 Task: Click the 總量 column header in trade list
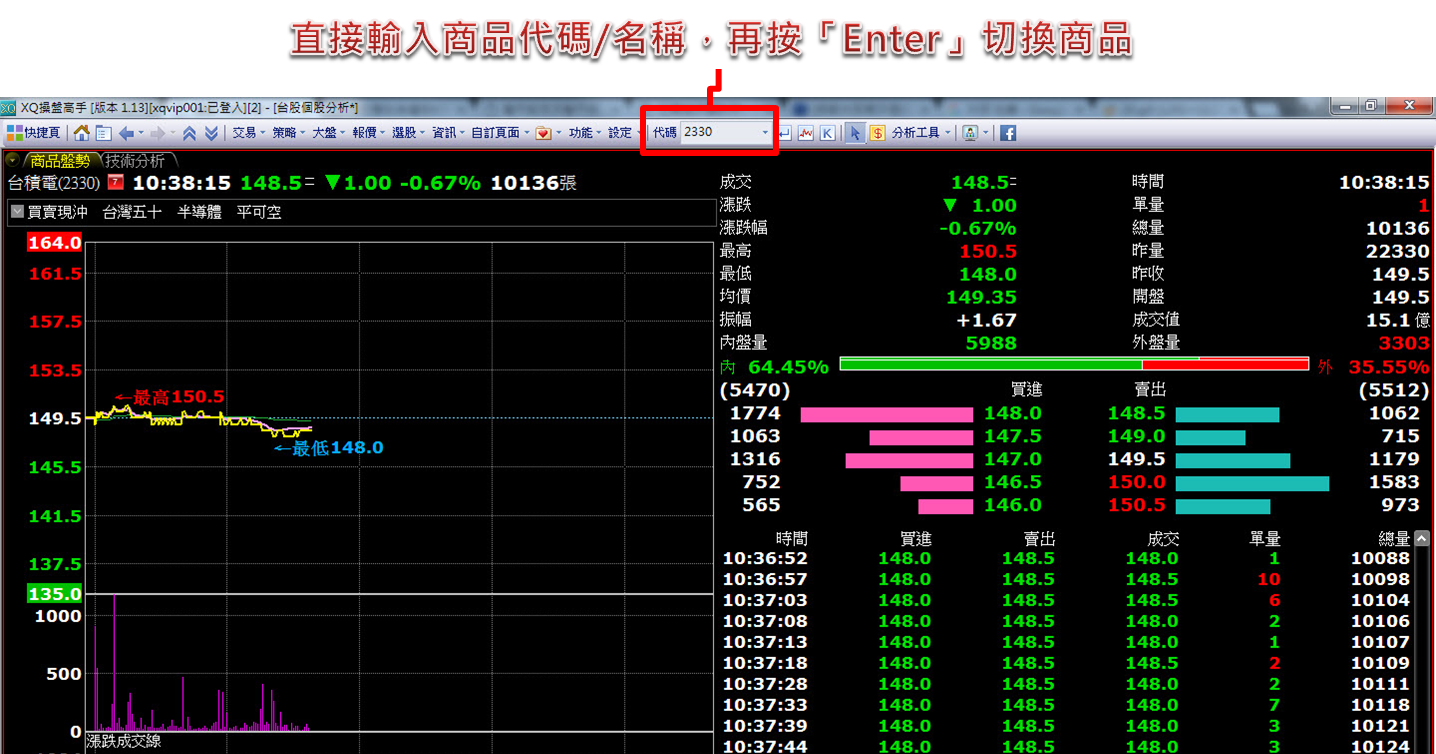click(x=1394, y=539)
